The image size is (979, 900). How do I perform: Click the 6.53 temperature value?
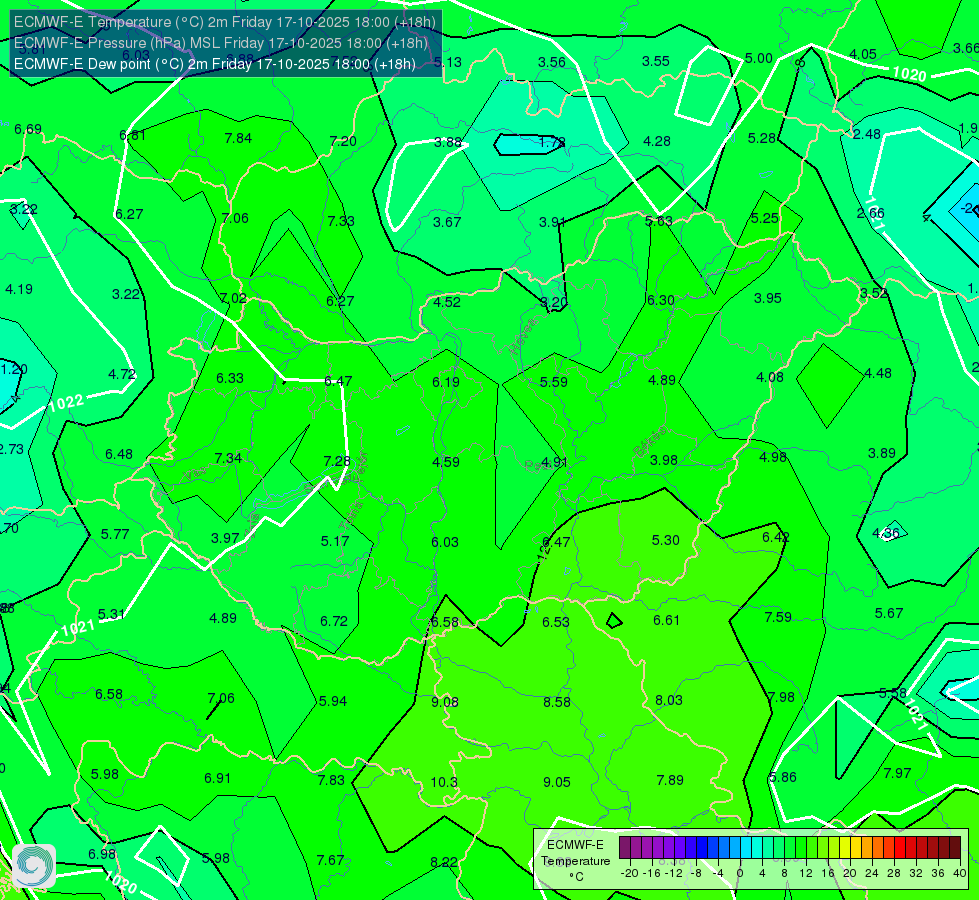coord(556,622)
